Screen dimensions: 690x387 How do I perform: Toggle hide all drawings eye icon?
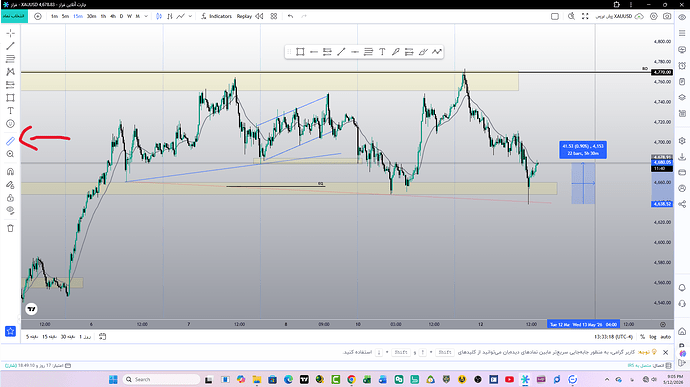(x=11, y=210)
